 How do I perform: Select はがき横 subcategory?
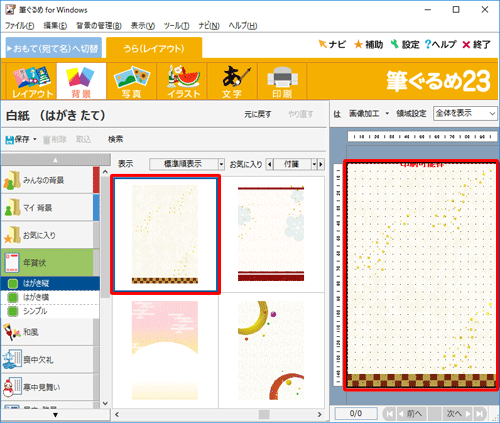coord(50,297)
